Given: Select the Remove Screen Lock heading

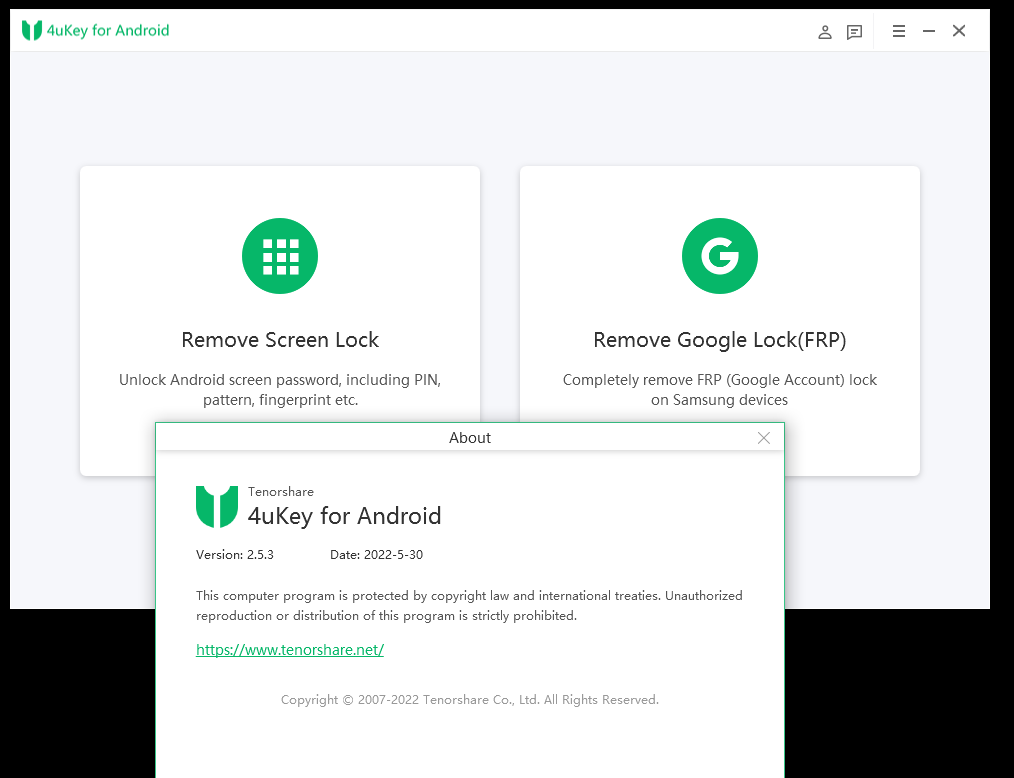Looking at the screenshot, I should 280,340.
